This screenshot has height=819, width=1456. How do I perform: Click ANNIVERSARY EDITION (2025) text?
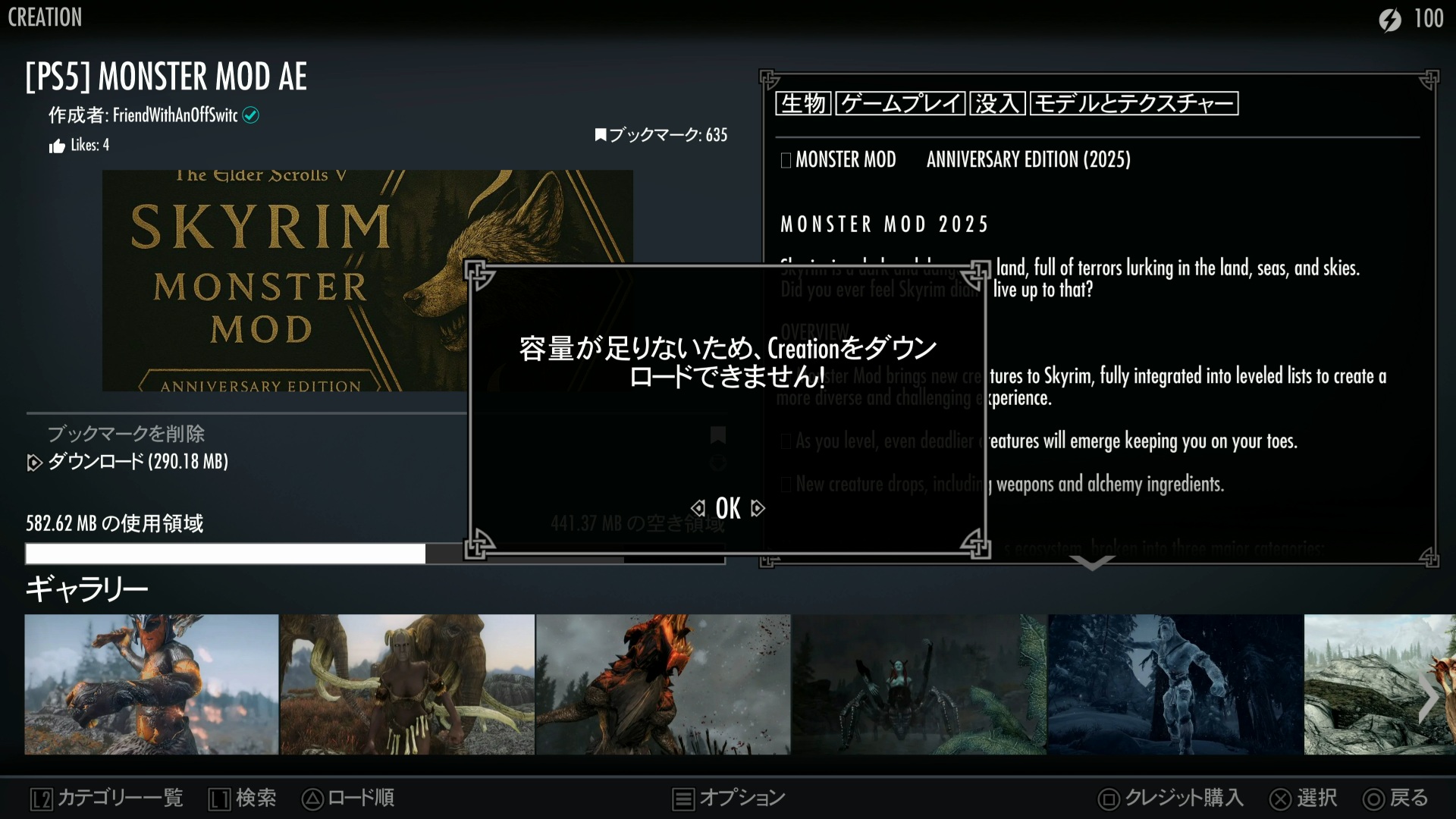1028,159
